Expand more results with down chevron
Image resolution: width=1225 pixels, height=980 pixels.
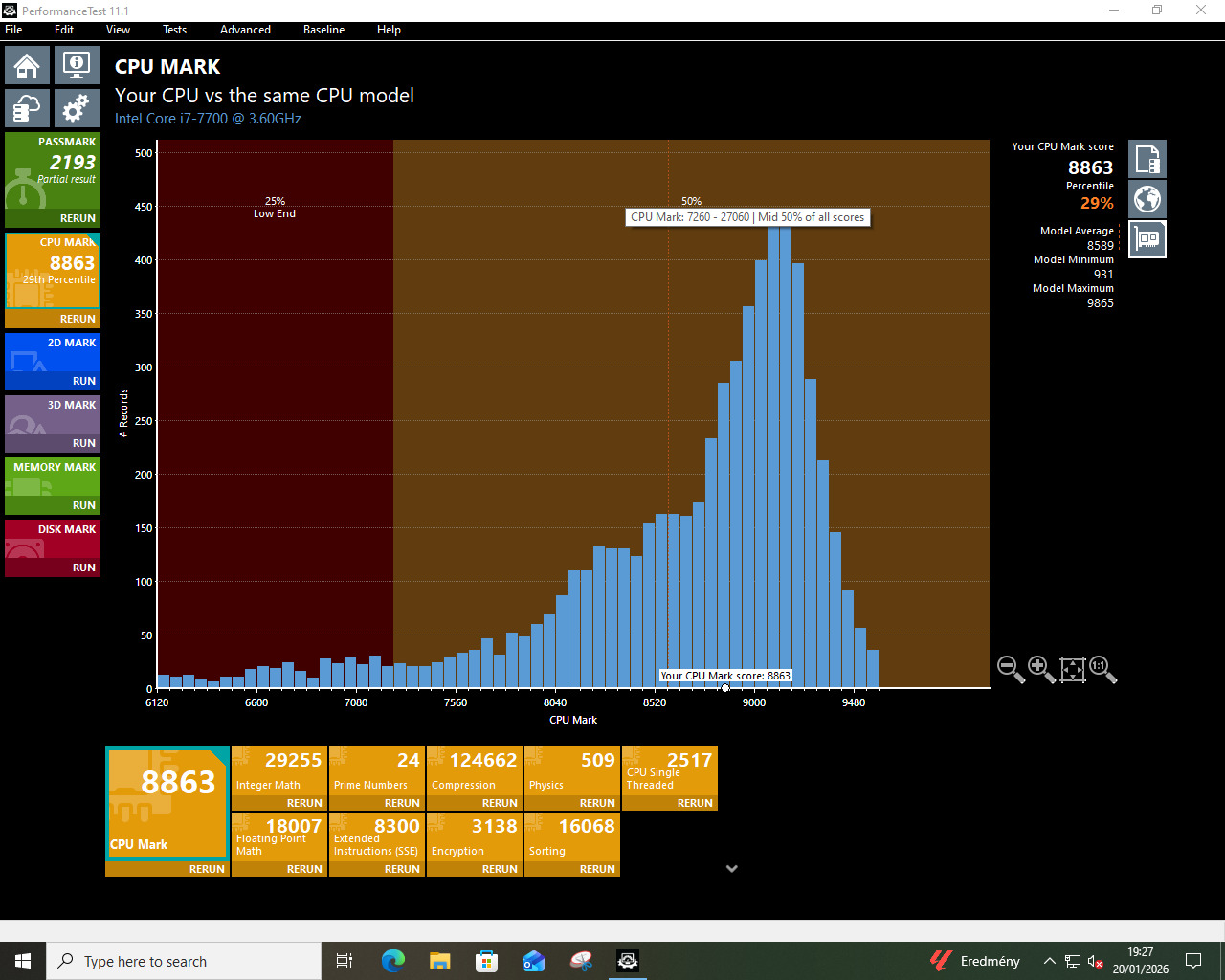[732, 869]
